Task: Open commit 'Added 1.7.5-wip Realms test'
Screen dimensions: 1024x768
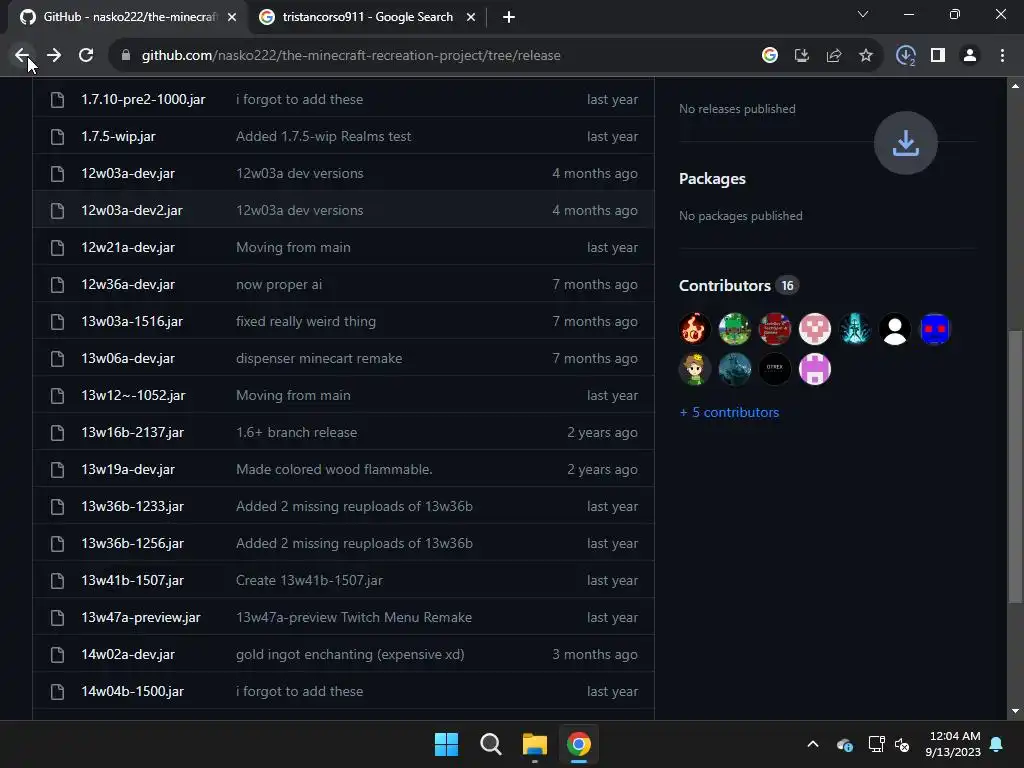Action: 323,136
